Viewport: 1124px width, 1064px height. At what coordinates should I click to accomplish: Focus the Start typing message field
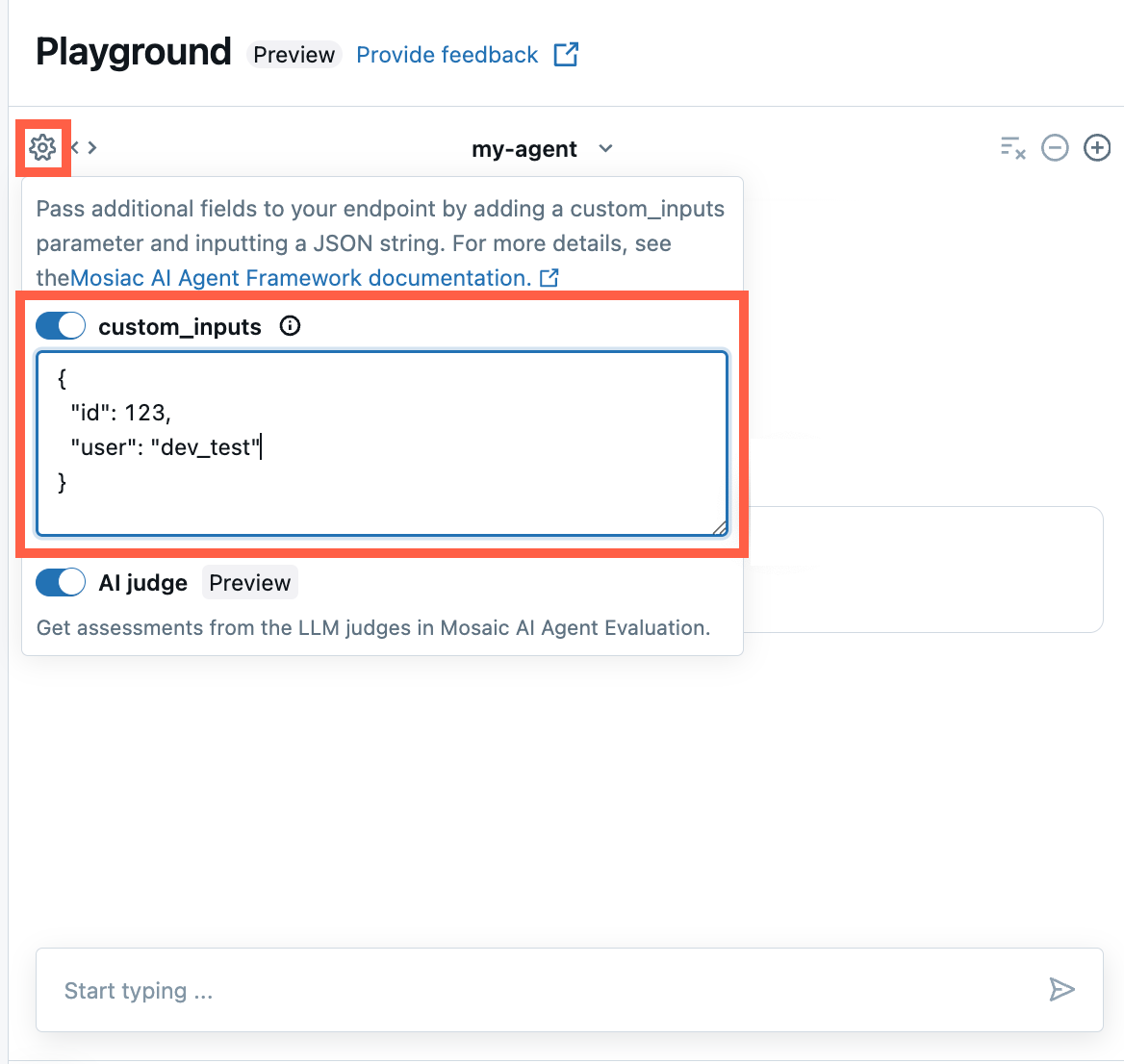click(539, 990)
